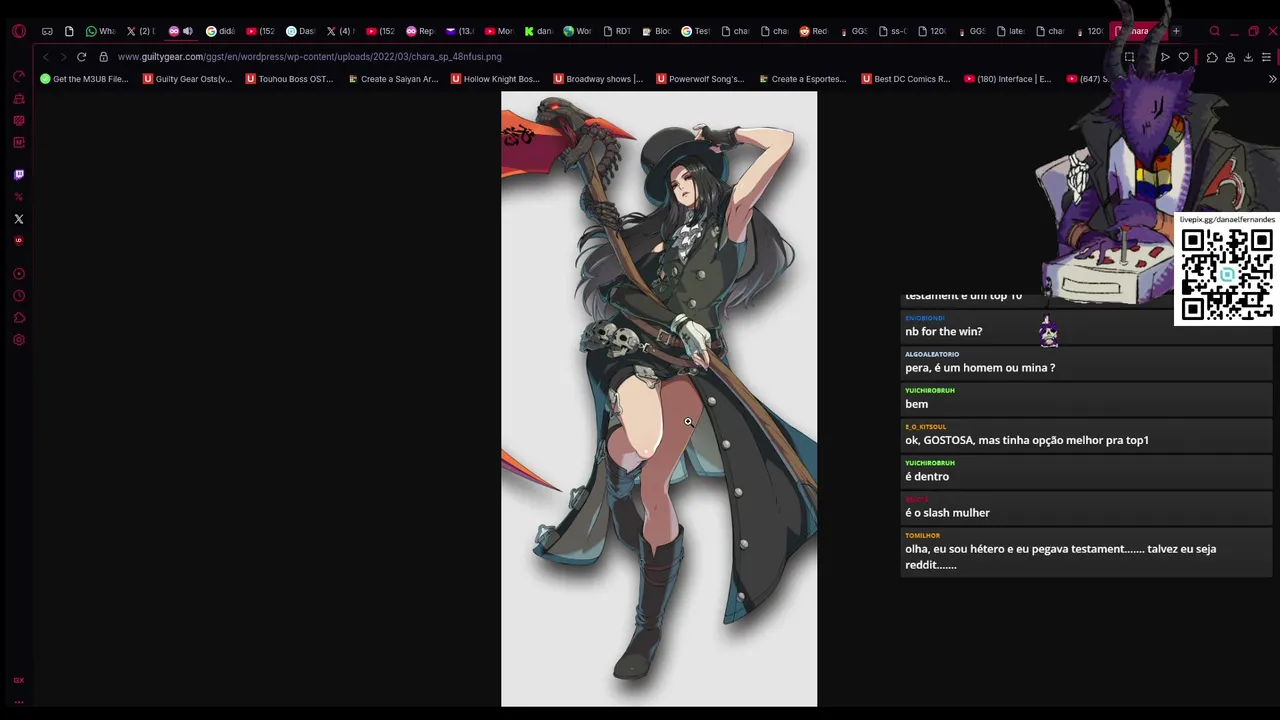
Task: Click chat message 'é o slash mulher'
Action: click(x=947, y=513)
